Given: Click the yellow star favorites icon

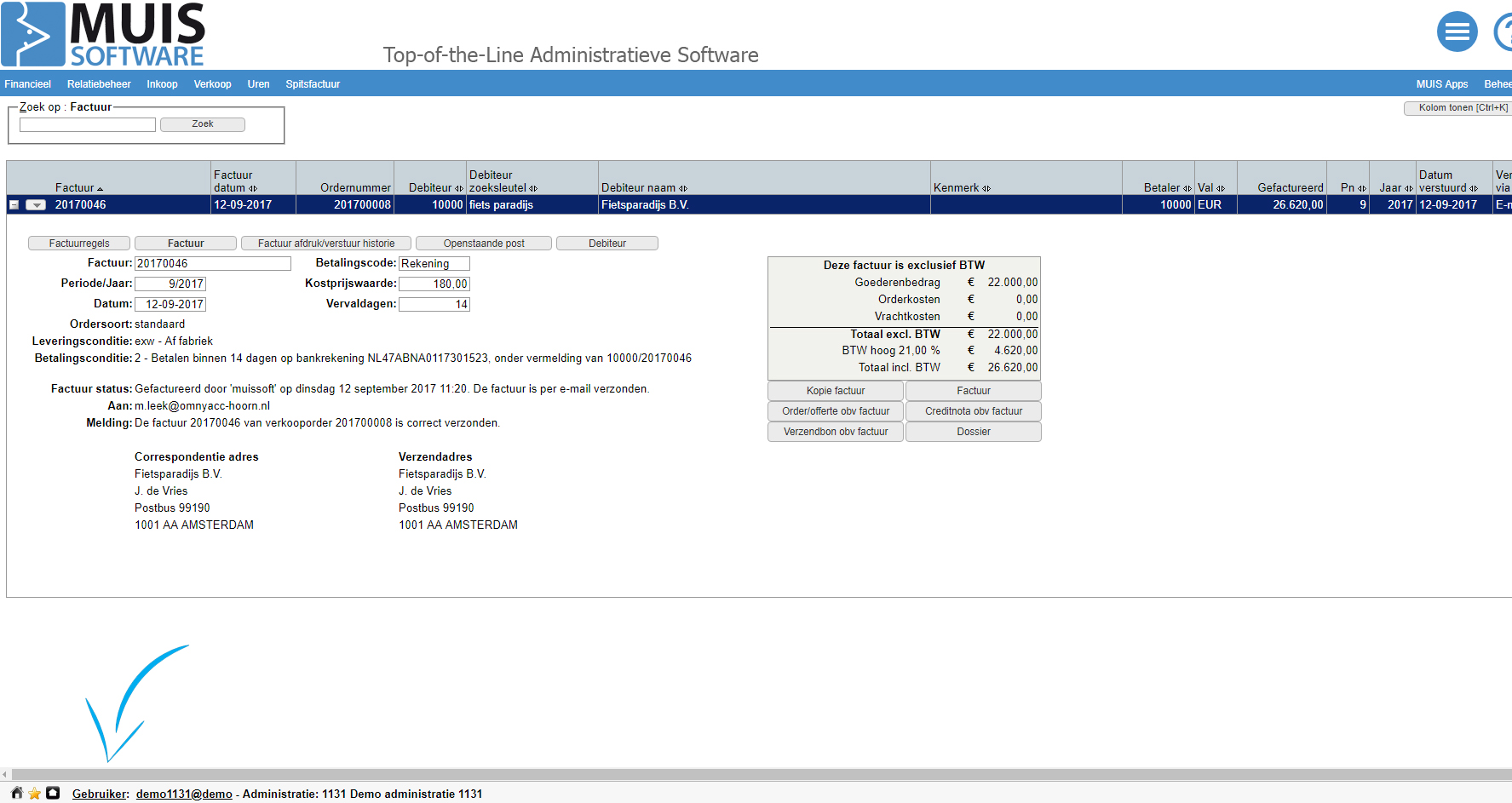Looking at the screenshot, I should click(34, 793).
